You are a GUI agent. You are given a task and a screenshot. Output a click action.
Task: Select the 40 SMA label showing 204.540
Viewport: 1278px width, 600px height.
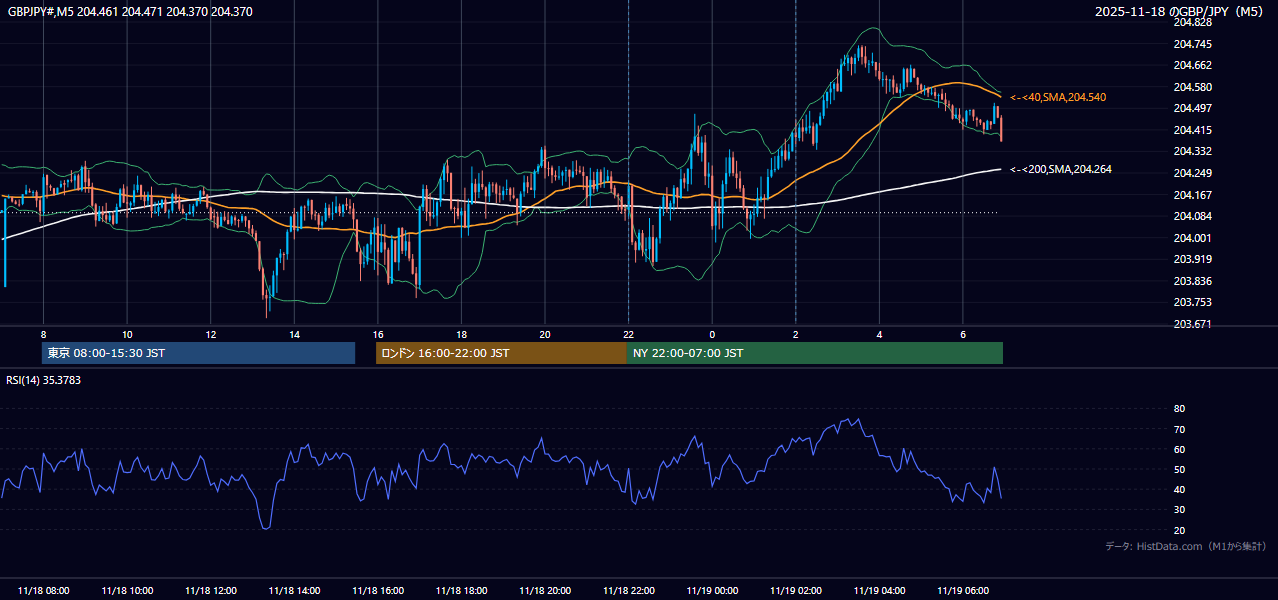click(1058, 97)
